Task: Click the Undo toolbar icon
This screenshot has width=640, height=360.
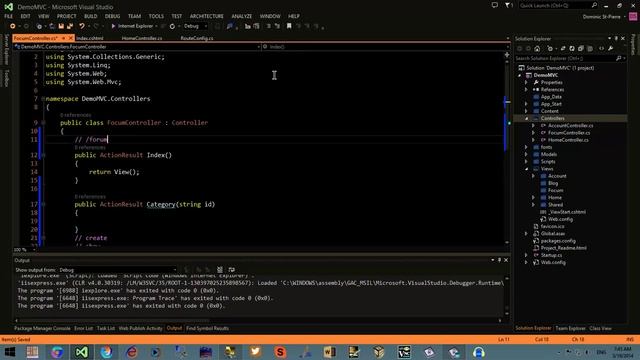Action: (x=82, y=26)
